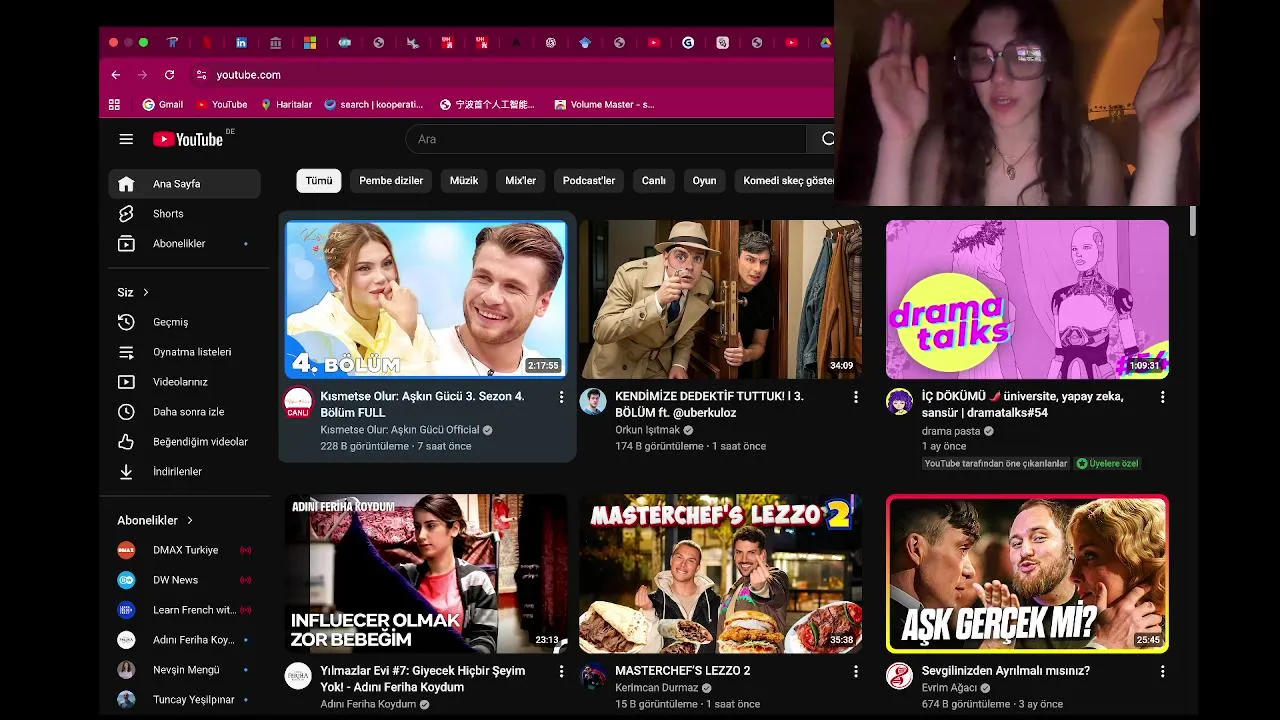1280x720 pixels.
Task: Expand the Abonelikler section header chevron
Action: pos(190,521)
